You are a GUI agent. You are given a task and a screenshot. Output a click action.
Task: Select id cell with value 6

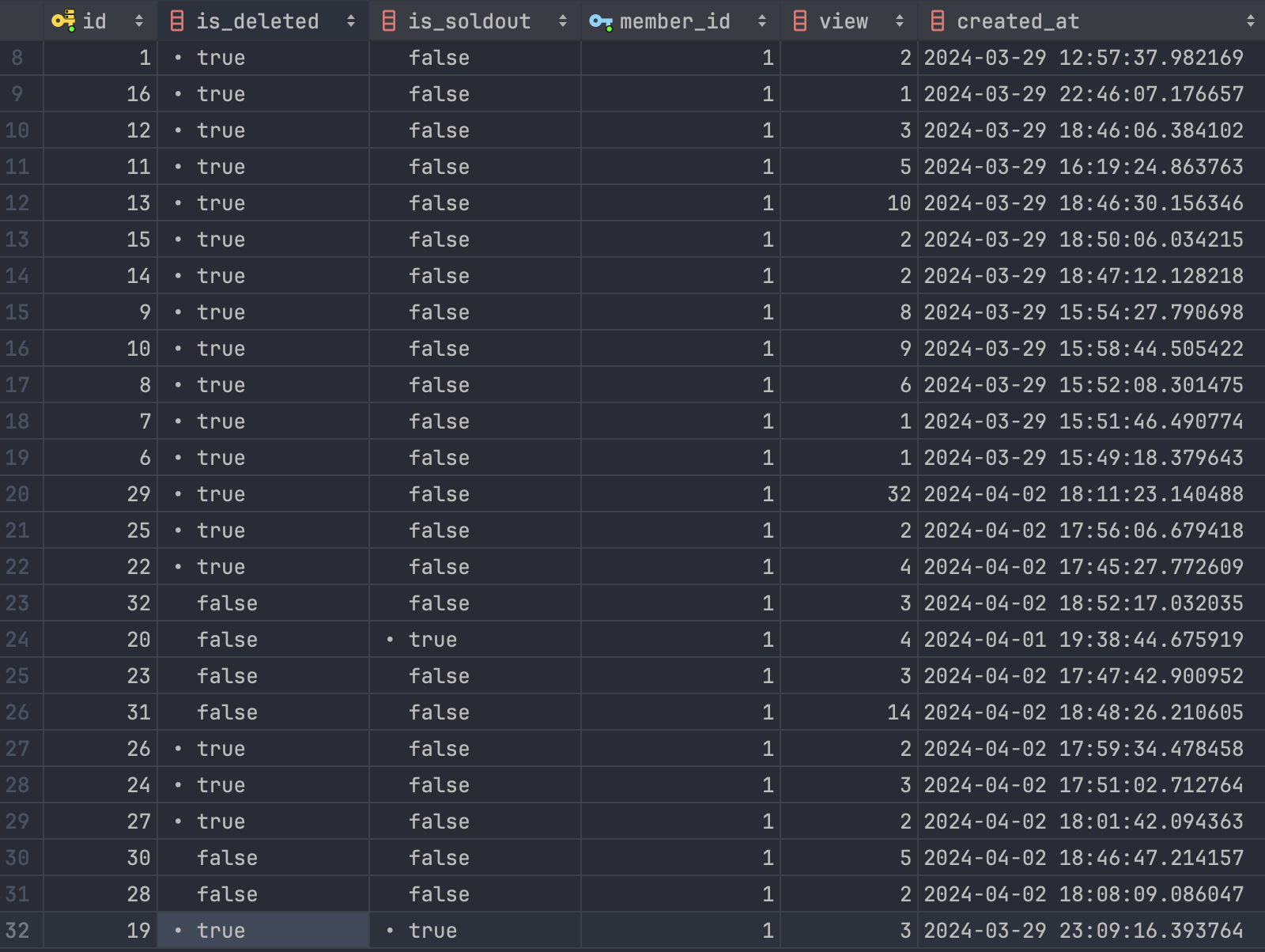tap(100, 458)
